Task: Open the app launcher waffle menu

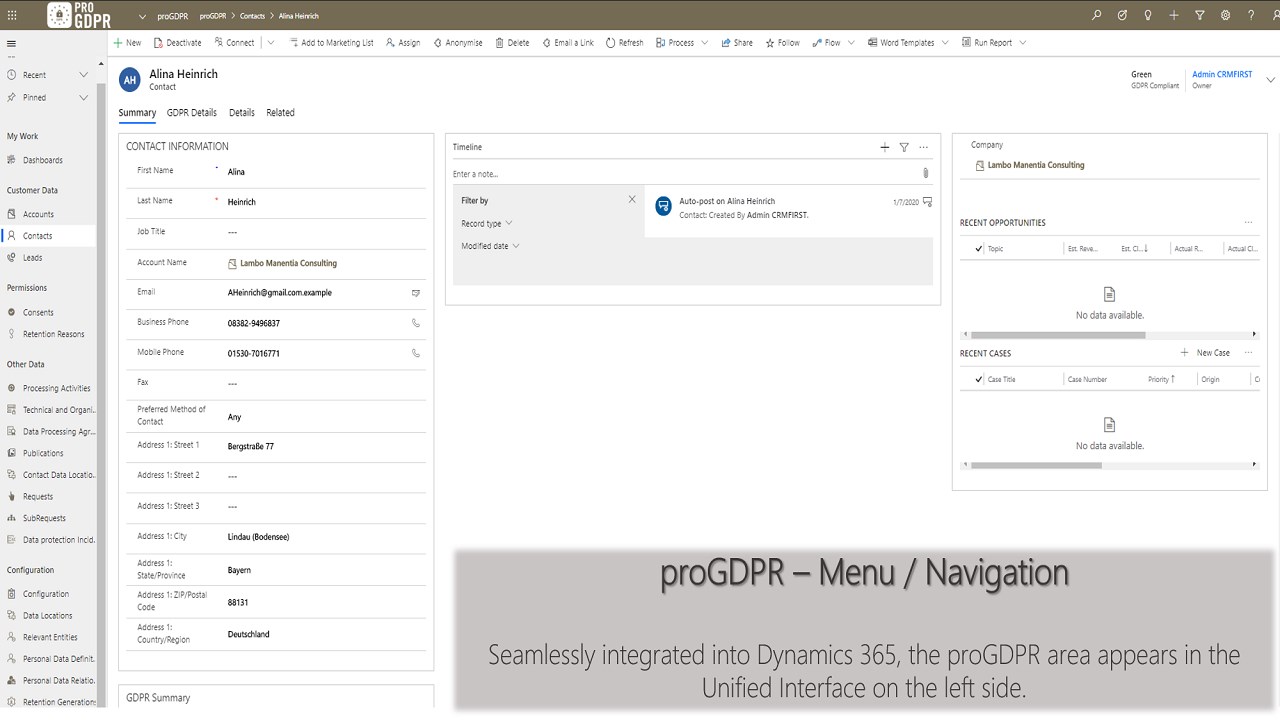Action: pos(12,15)
